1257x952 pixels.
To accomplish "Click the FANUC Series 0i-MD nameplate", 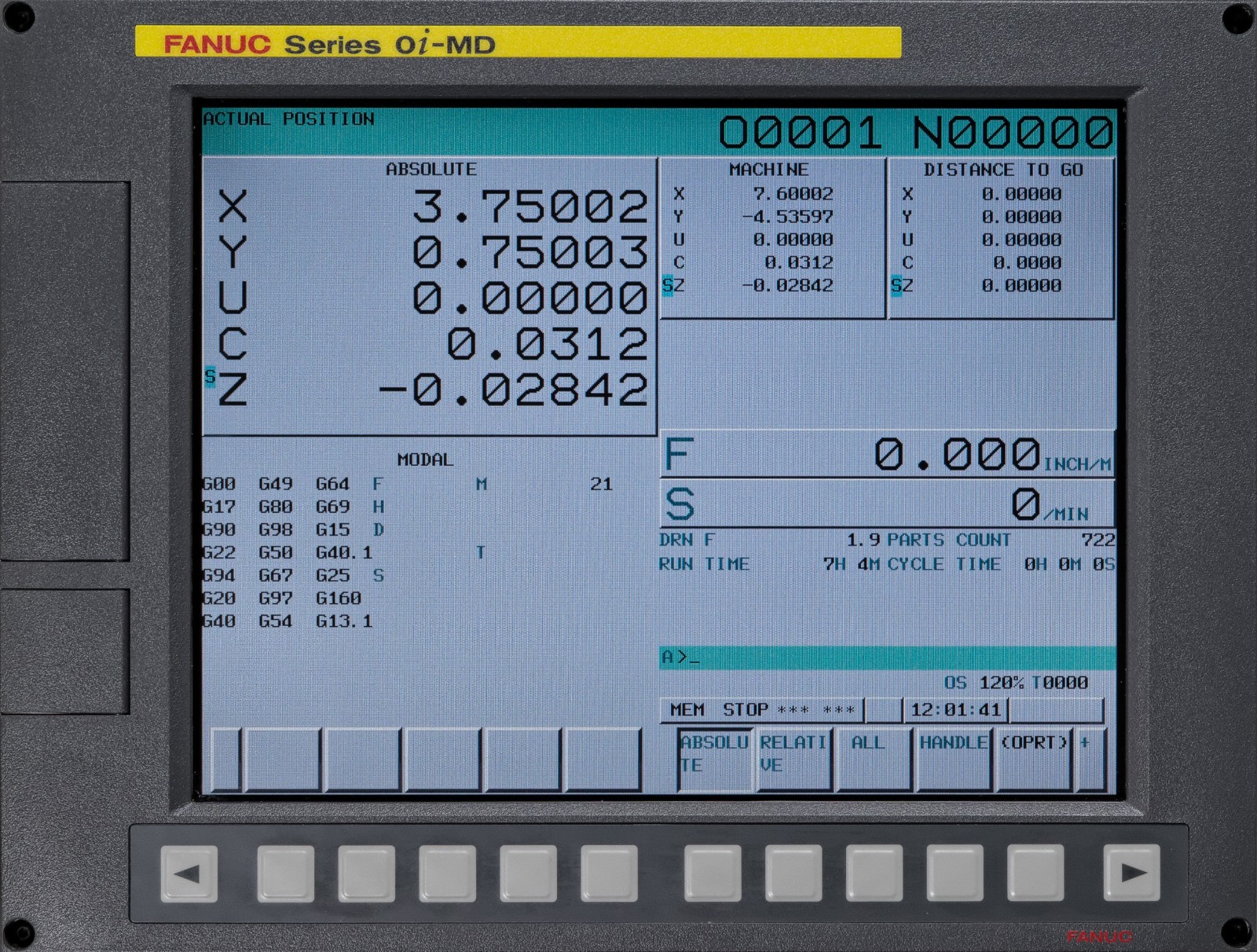I will point(518,42).
